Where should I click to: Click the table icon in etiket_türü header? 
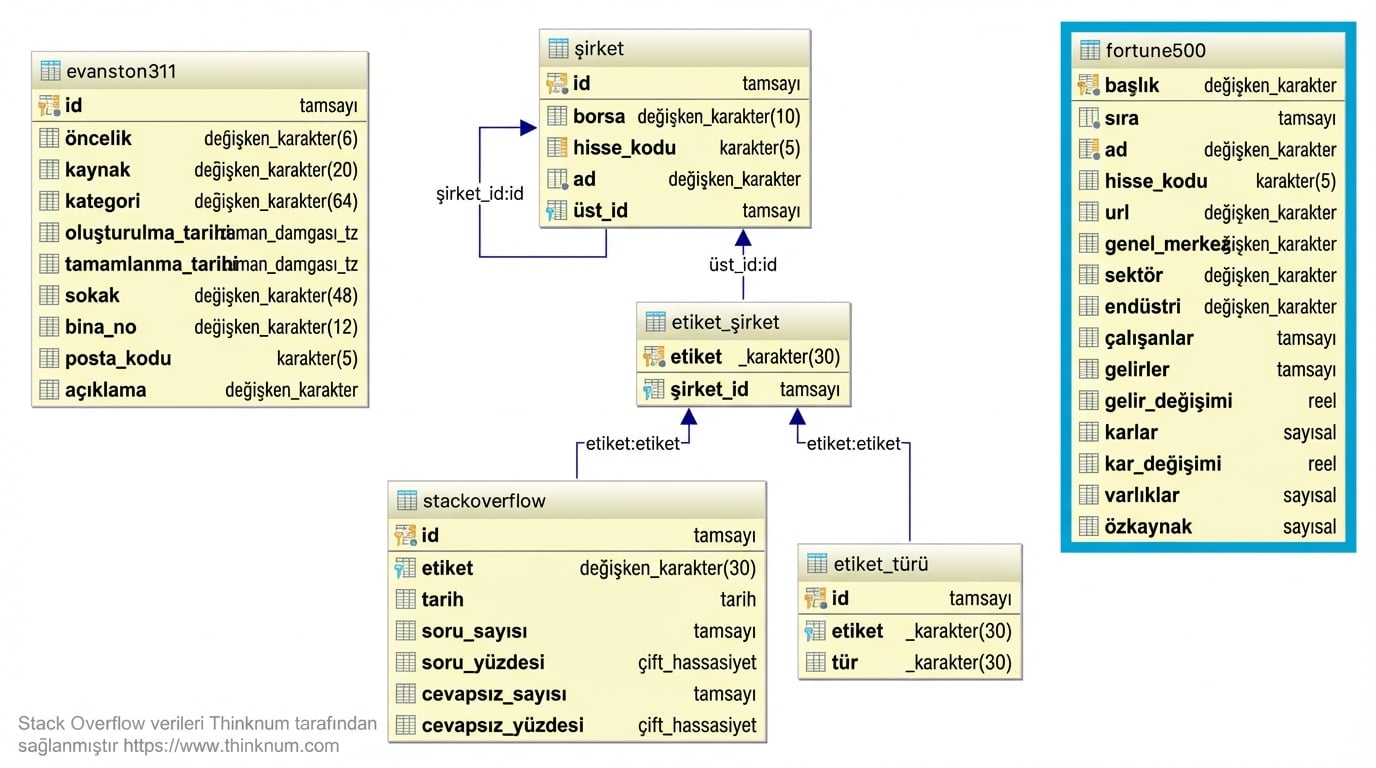[x=817, y=564]
